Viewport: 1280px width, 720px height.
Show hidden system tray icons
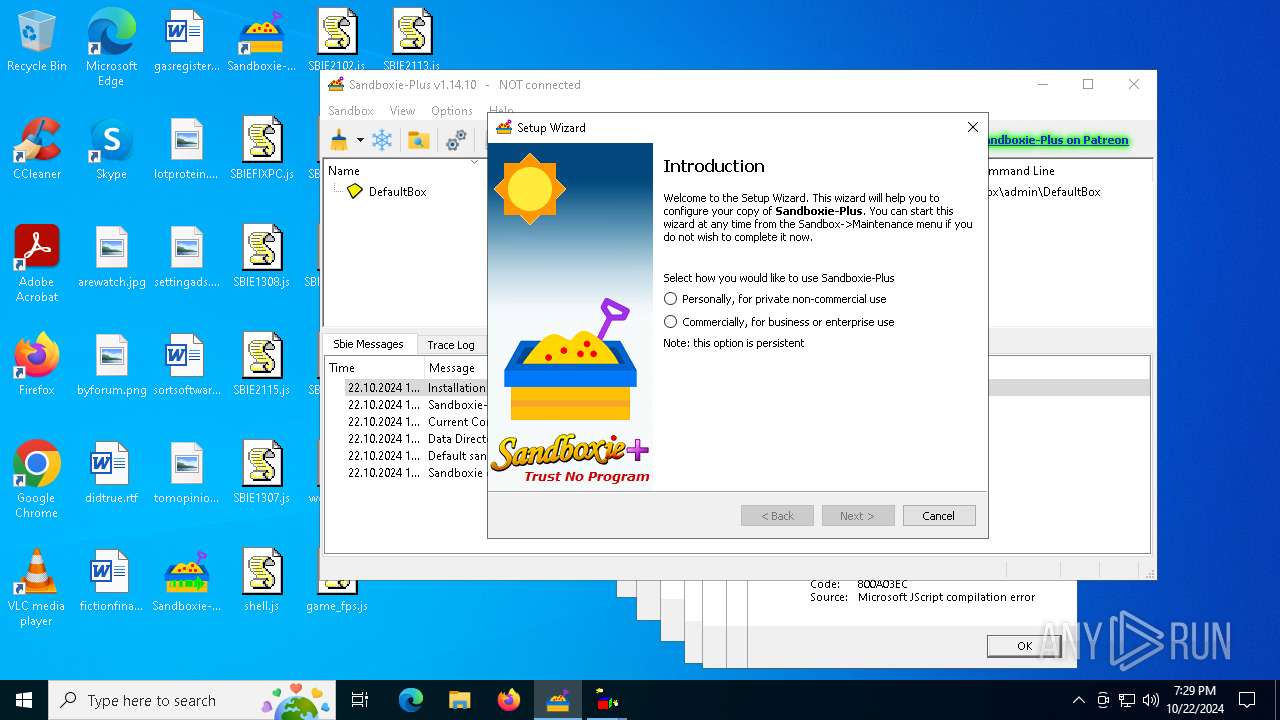click(1078, 700)
